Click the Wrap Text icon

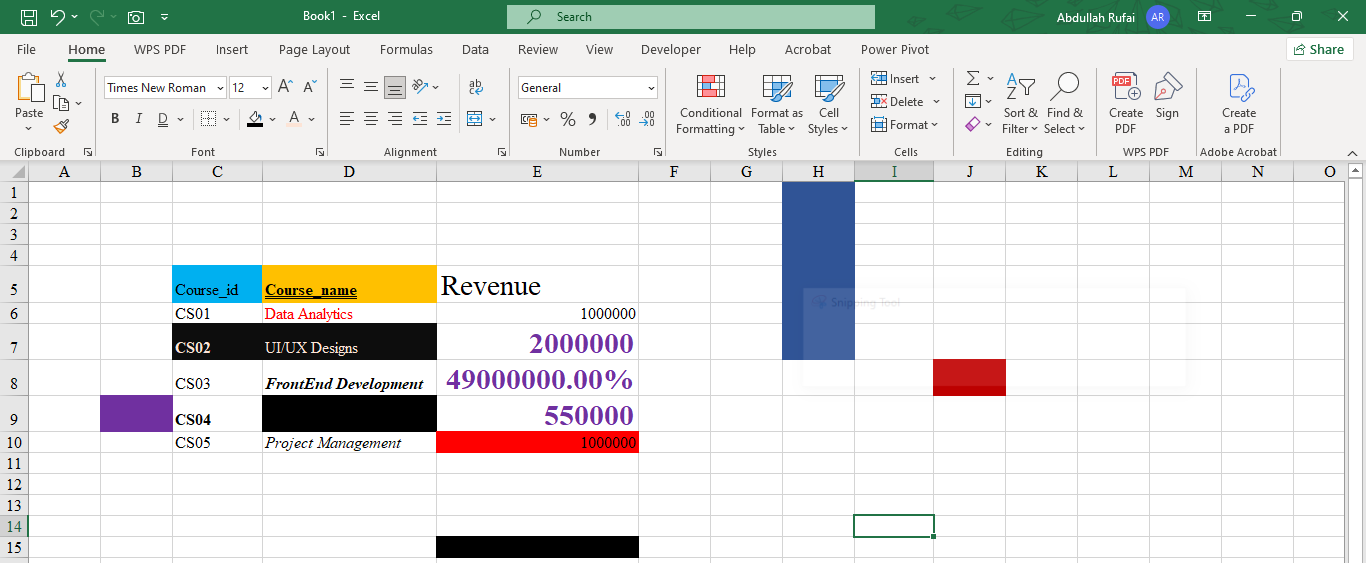(475, 87)
